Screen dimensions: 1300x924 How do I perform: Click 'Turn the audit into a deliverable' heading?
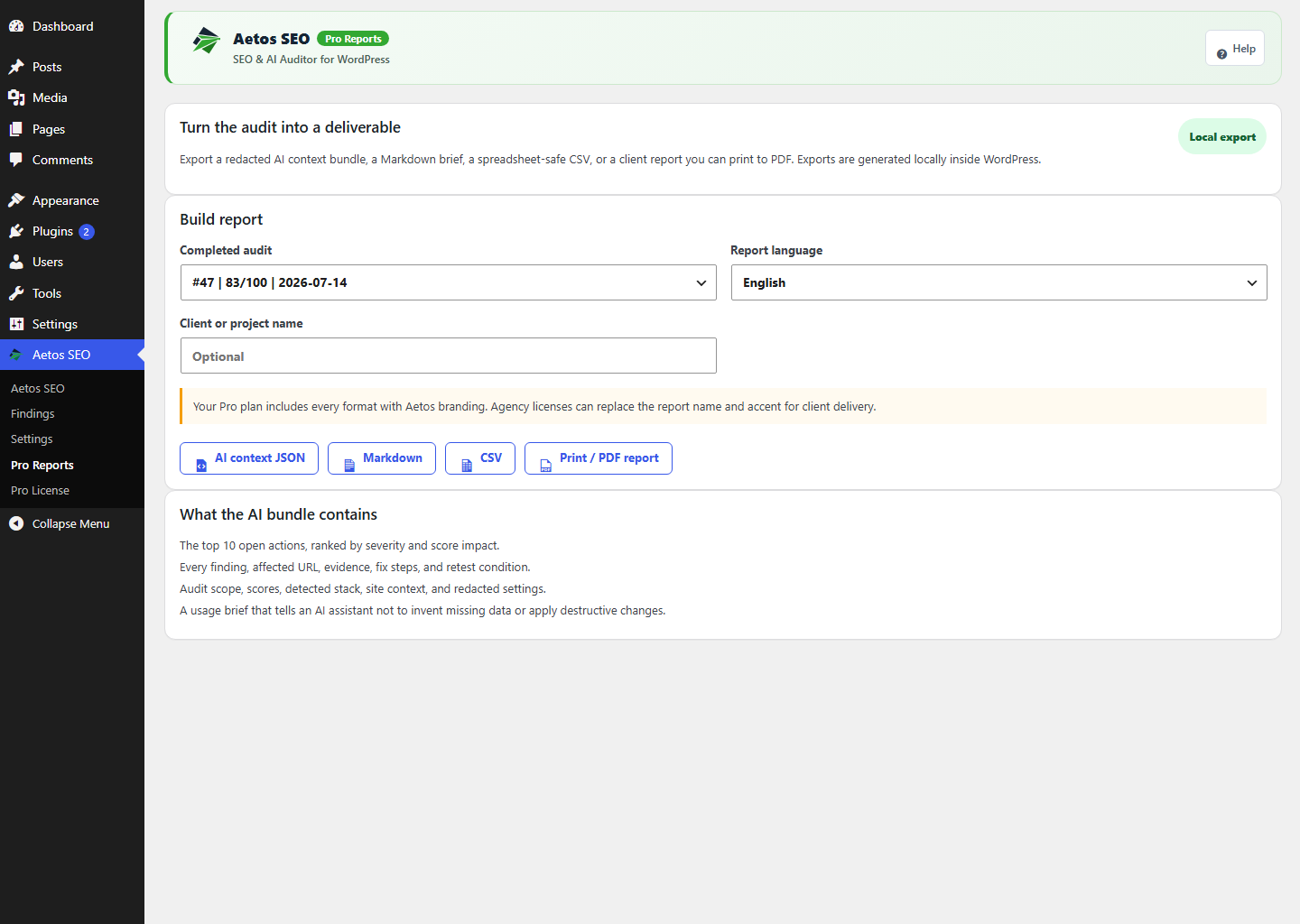(290, 127)
